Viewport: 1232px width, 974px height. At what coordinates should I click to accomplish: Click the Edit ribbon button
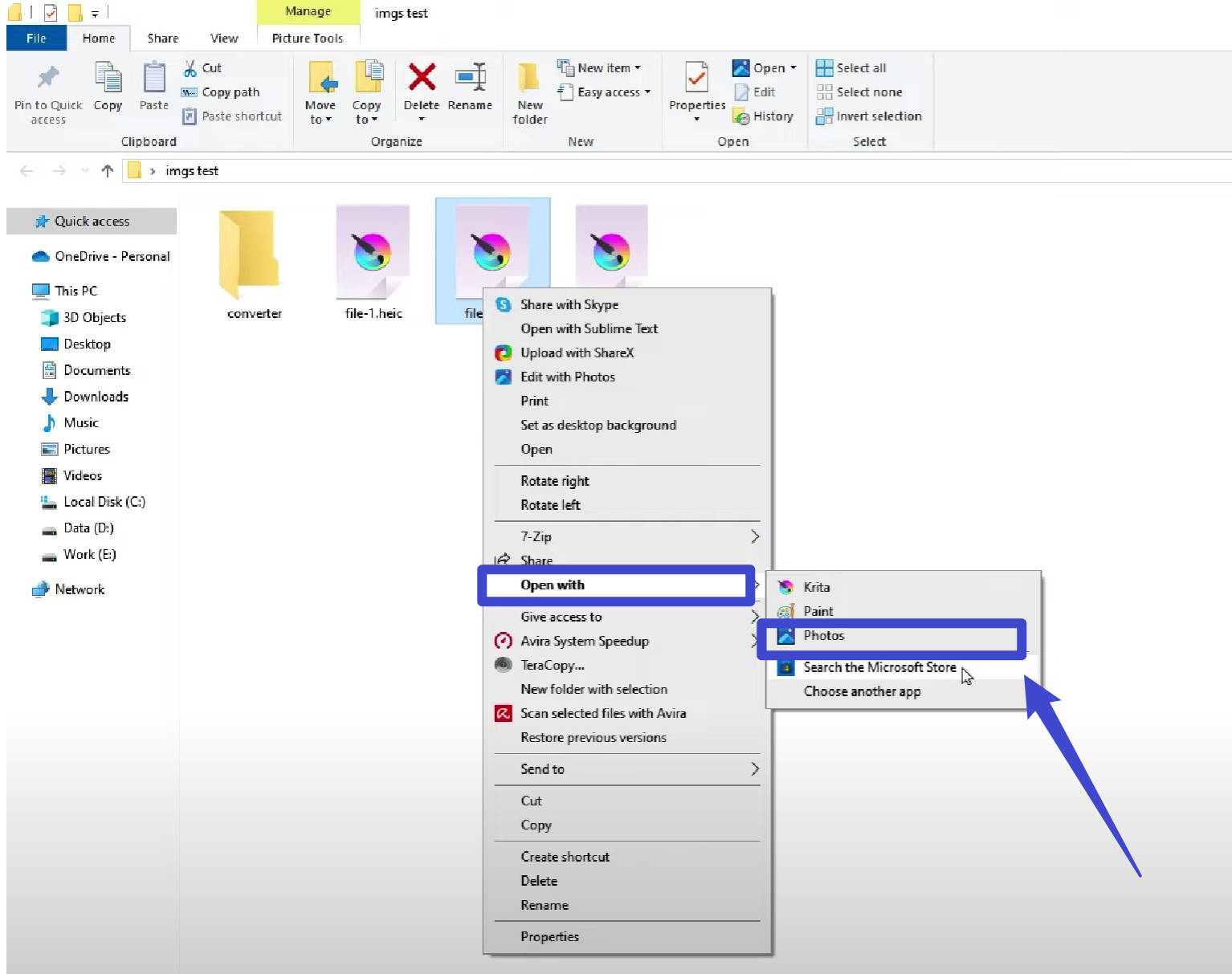[755, 92]
